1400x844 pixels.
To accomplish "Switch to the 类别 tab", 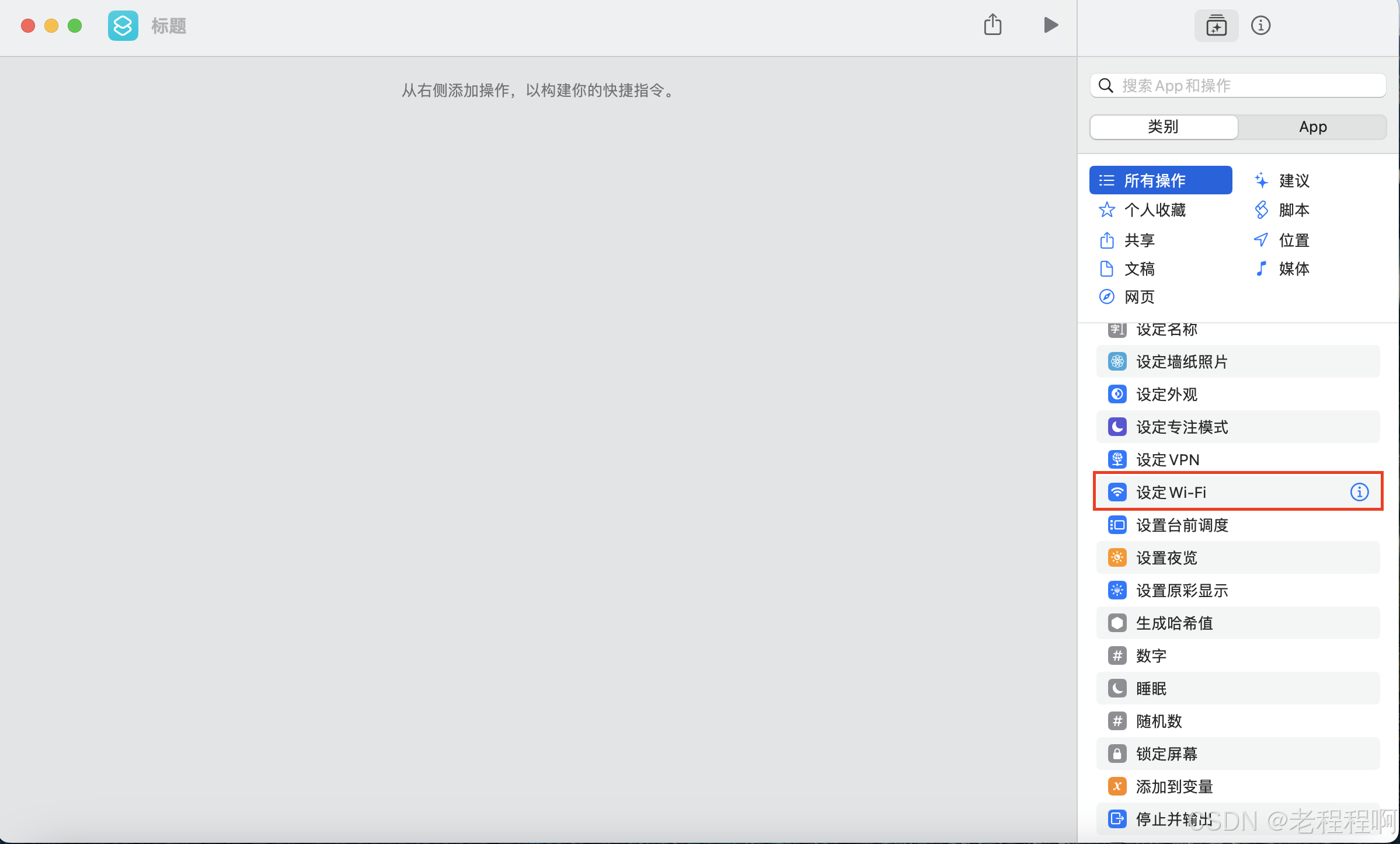I will (1163, 127).
